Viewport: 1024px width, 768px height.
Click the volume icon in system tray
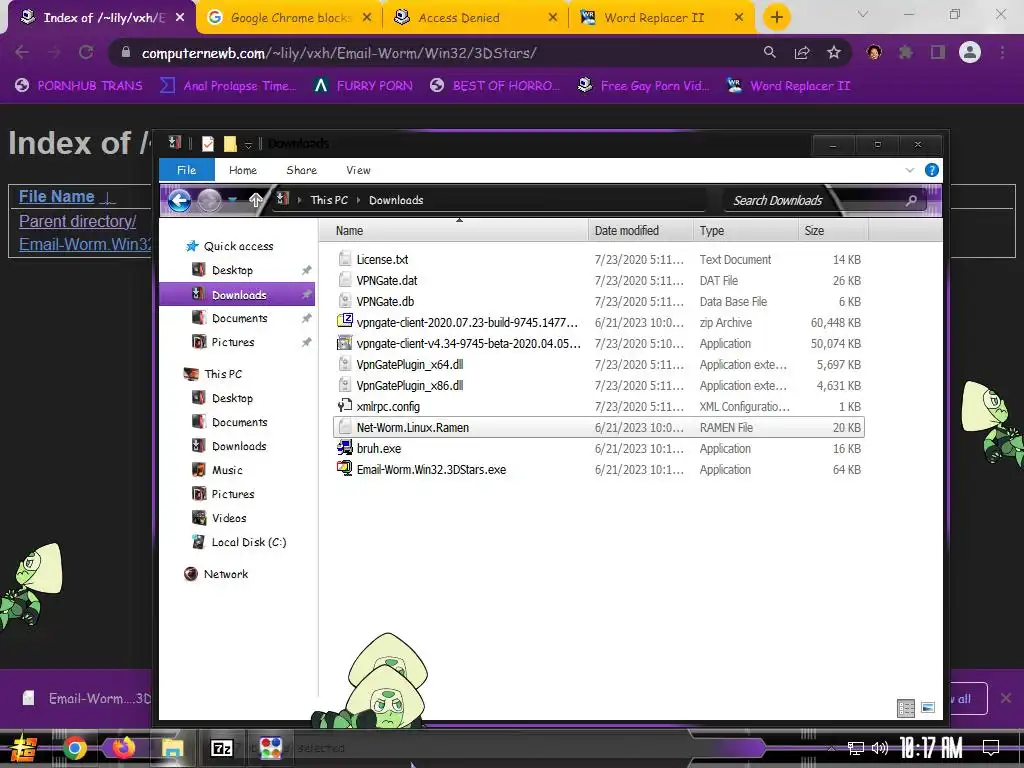coord(880,748)
